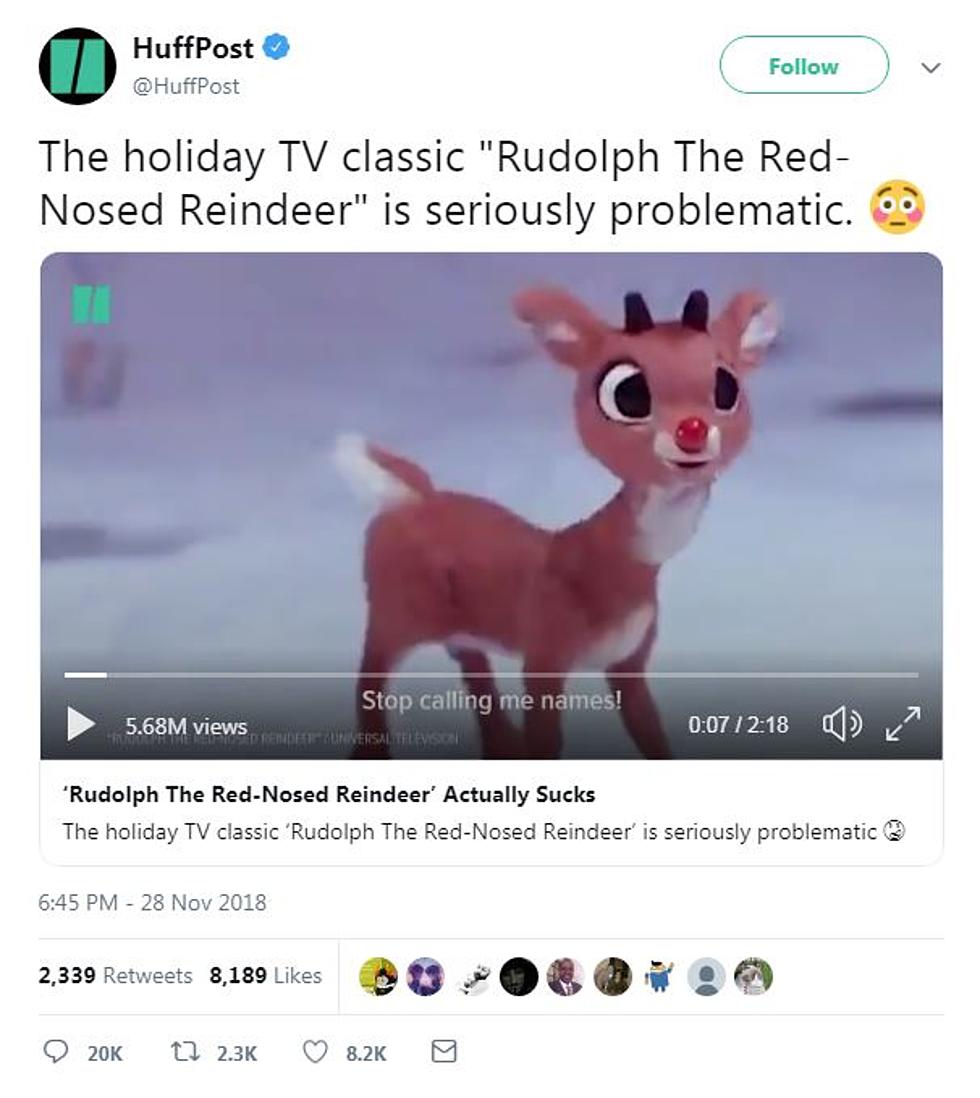Mute video with the speaker icon
The height and width of the screenshot is (1098, 980).
pyautogui.click(x=842, y=723)
